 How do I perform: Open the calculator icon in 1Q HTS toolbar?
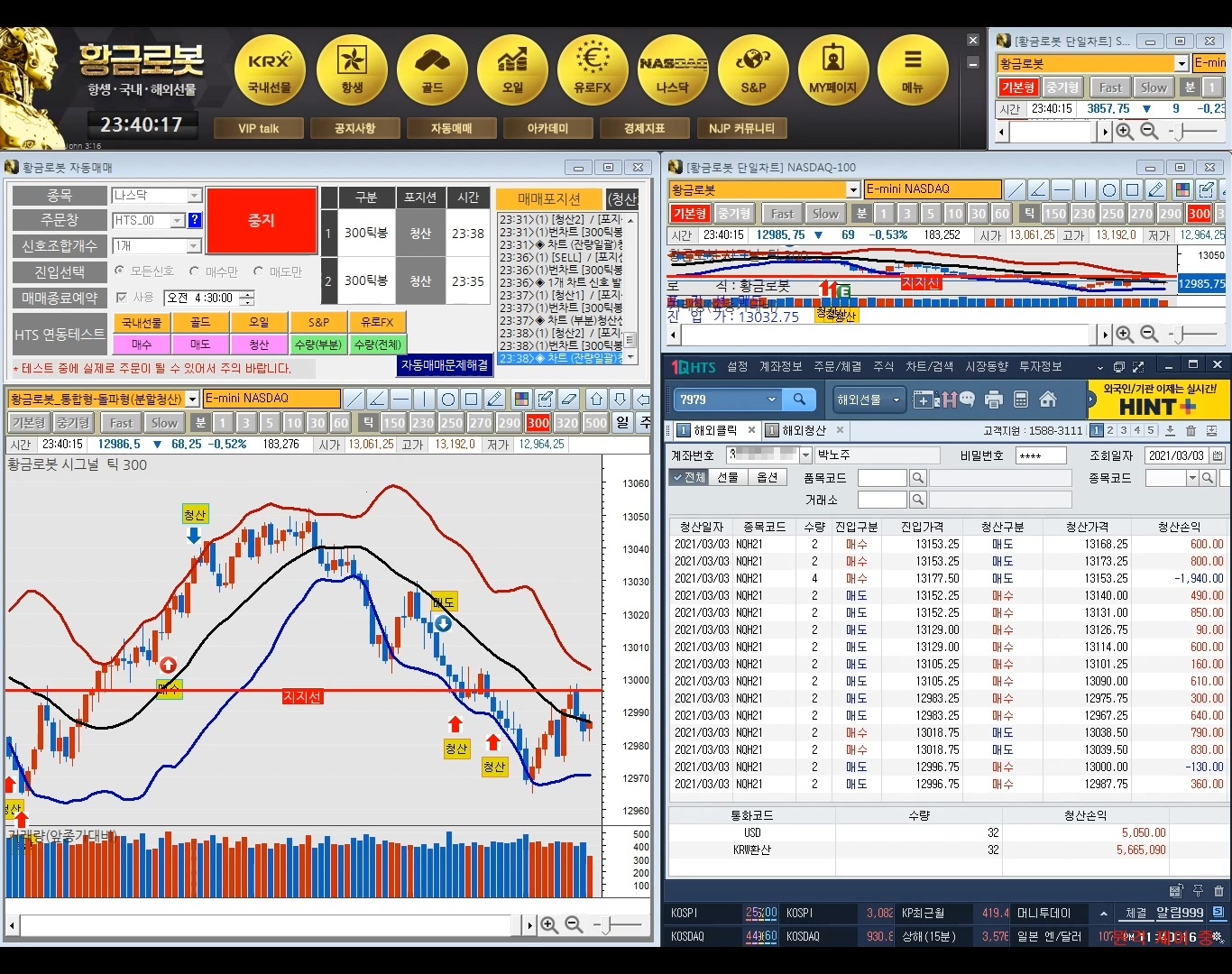point(1021,400)
